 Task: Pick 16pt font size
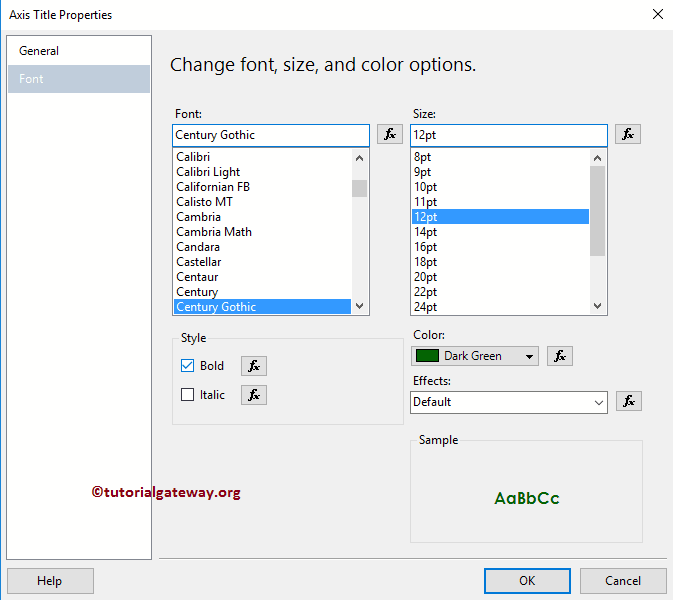pos(500,247)
